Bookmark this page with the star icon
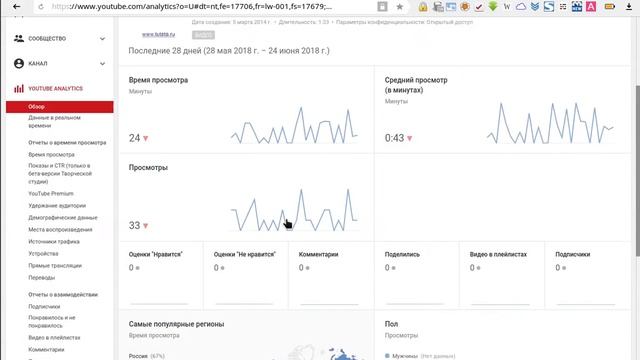This screenshot has height=360, width=640. point(400,7)
